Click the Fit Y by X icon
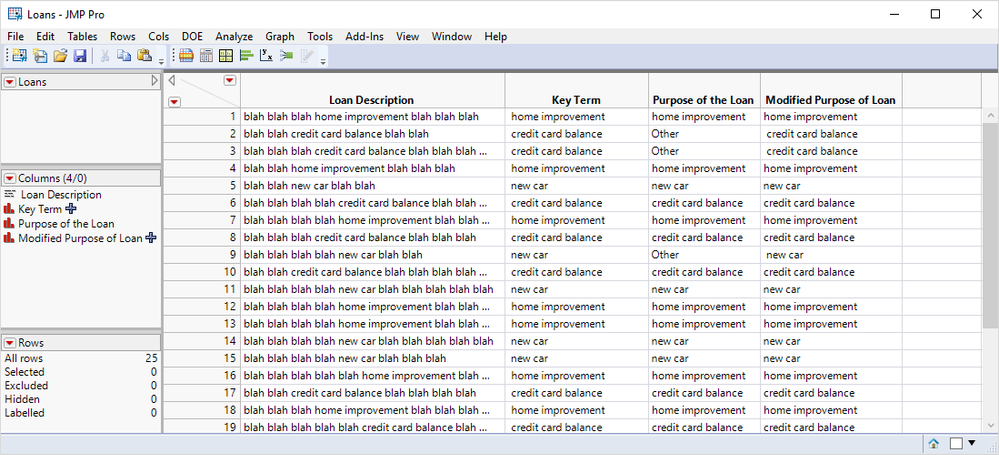 pyautogui.click(x=266, y=56)
